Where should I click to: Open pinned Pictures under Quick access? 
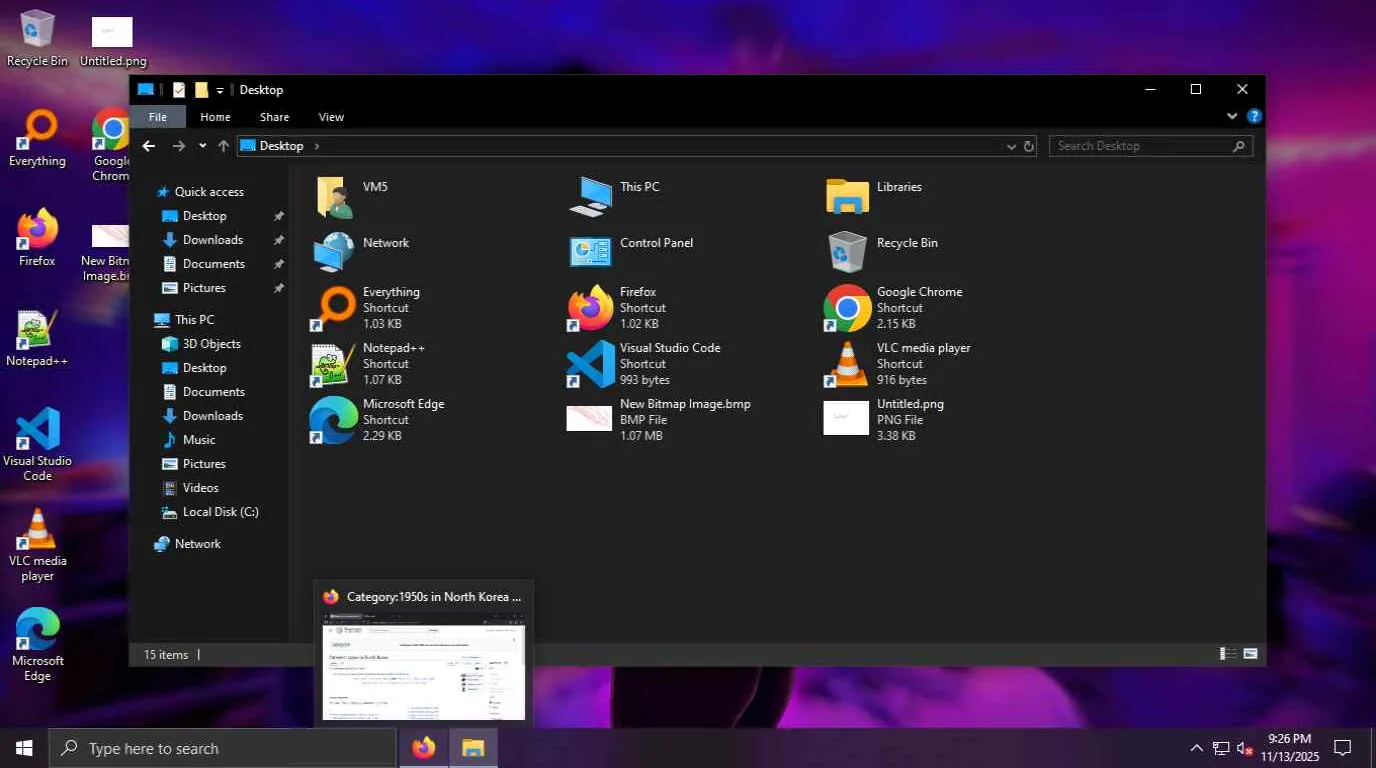[x=204, y=288]
